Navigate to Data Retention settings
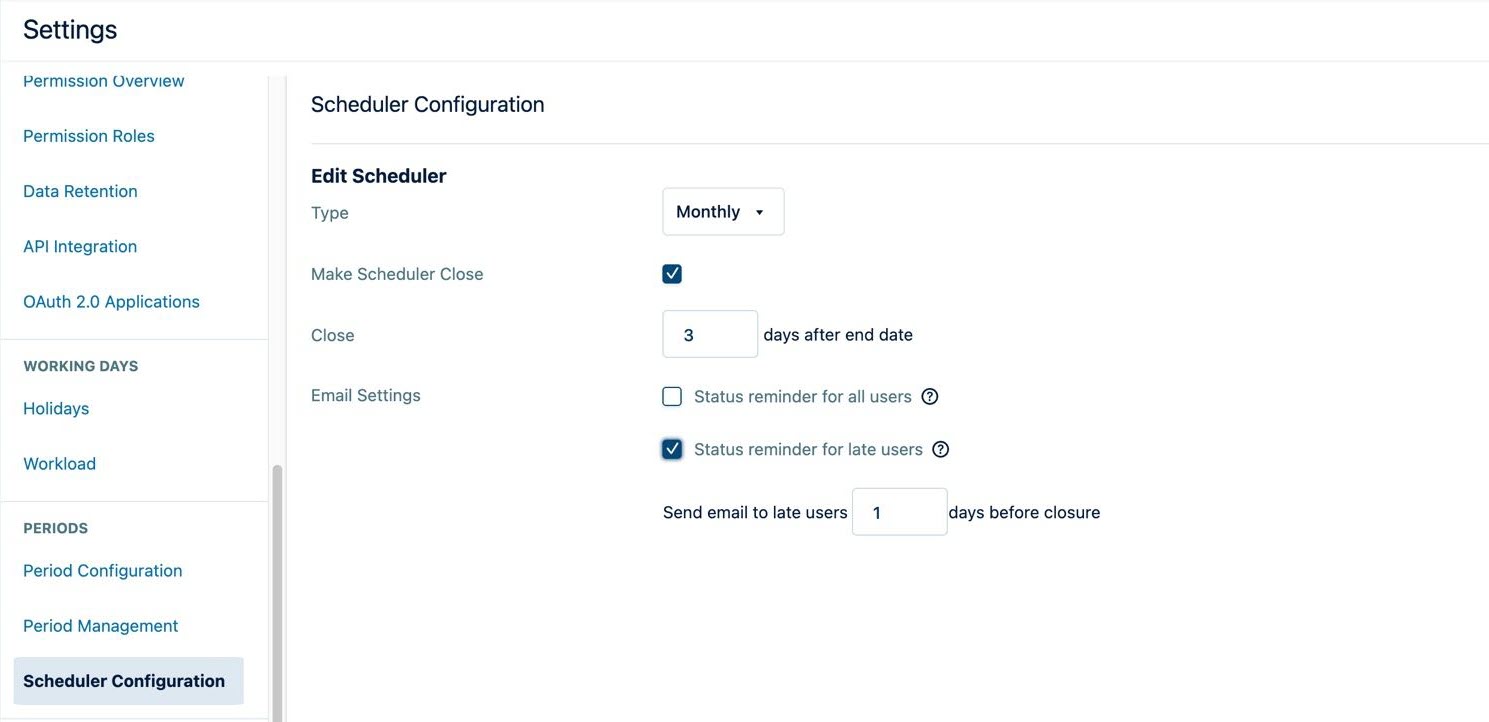 point(79,191)
